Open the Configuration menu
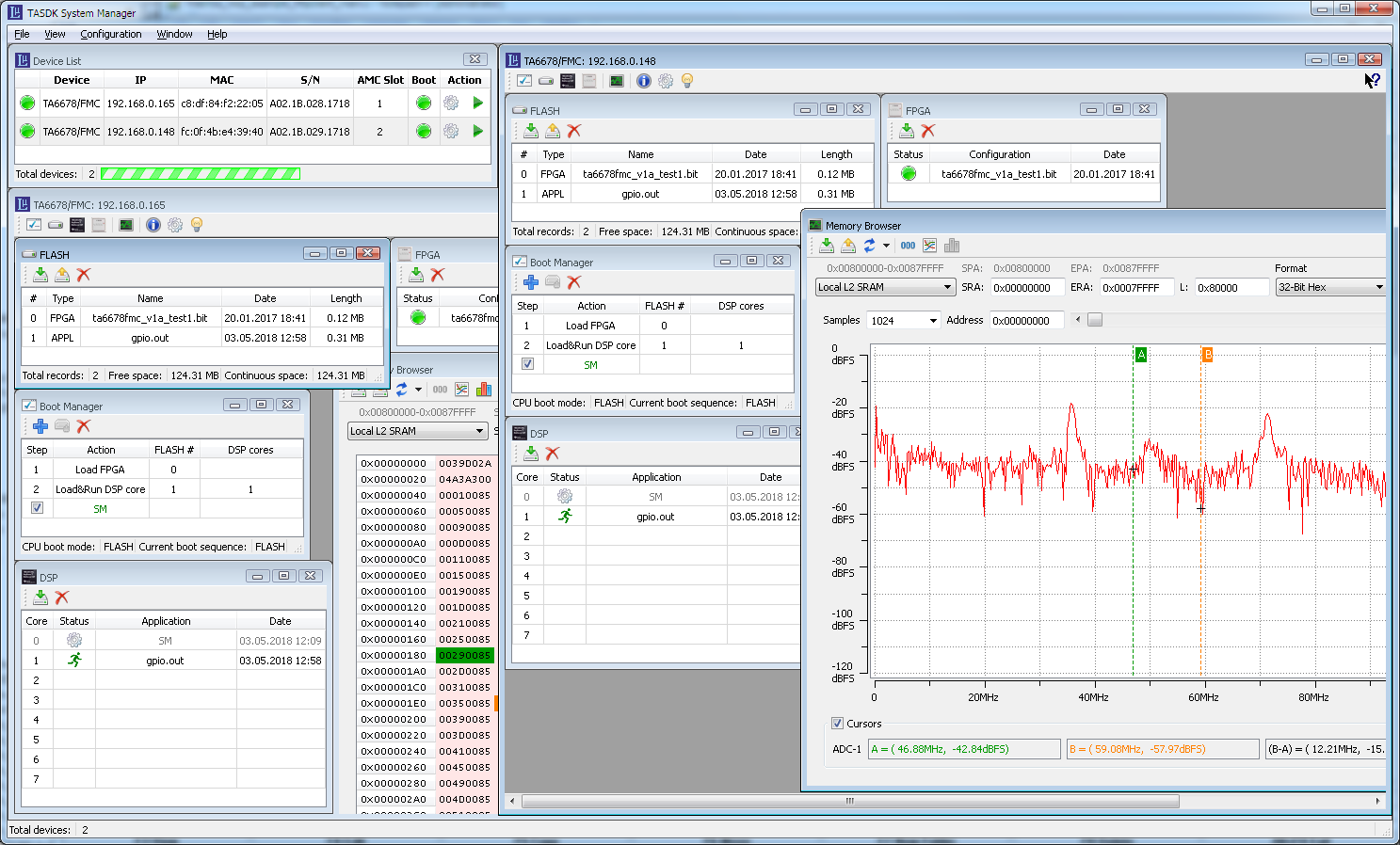 click(110, 34)
